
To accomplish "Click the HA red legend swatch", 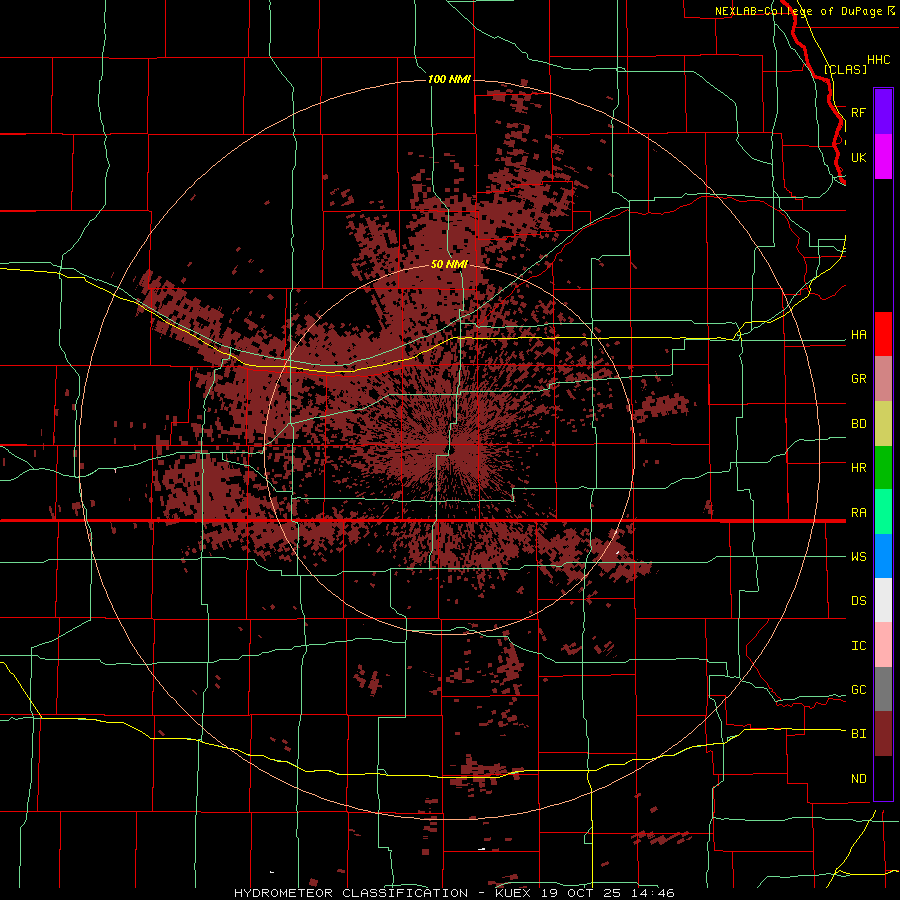I will [x=883, y=334].
